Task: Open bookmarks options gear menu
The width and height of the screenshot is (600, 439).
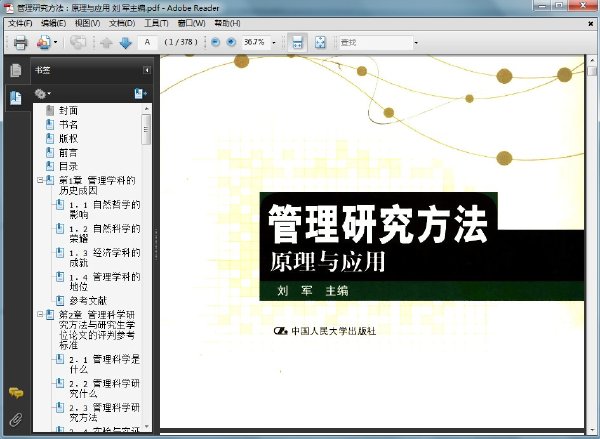Action: (x=42, y=93)
